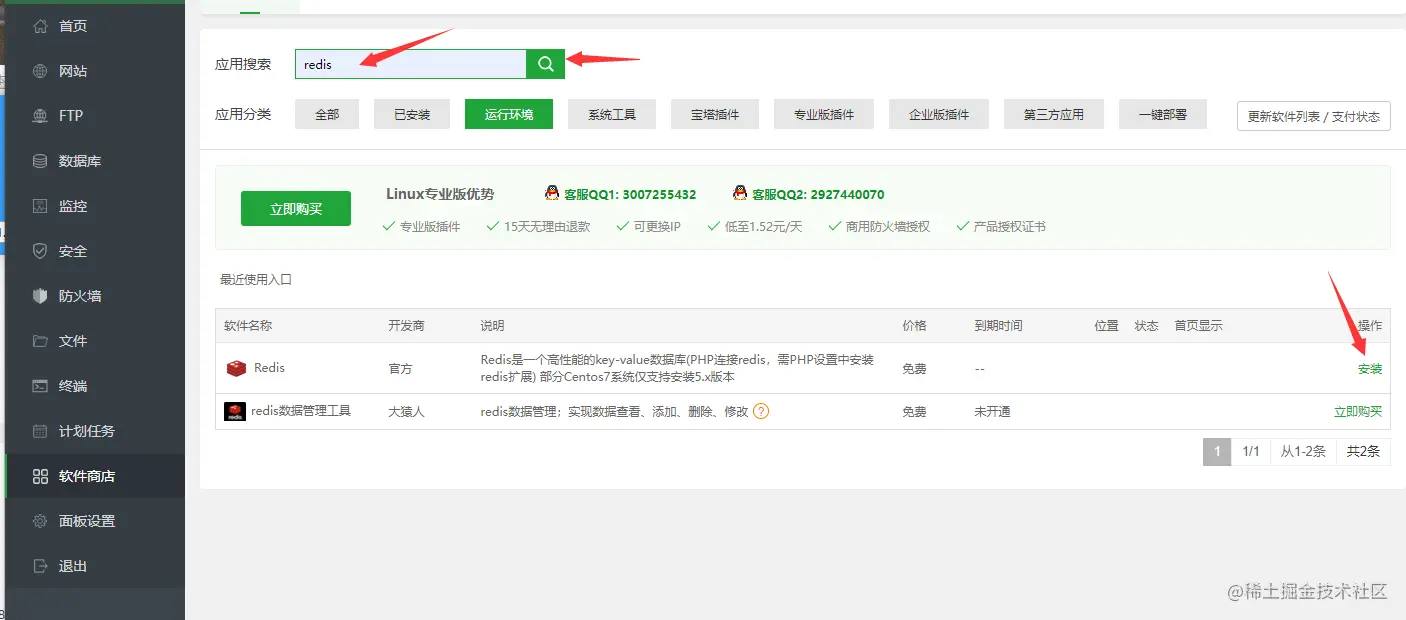Switch to 系统工具 category
The height and width of the screenshot is (620, 1406).
tap(612, 114)
